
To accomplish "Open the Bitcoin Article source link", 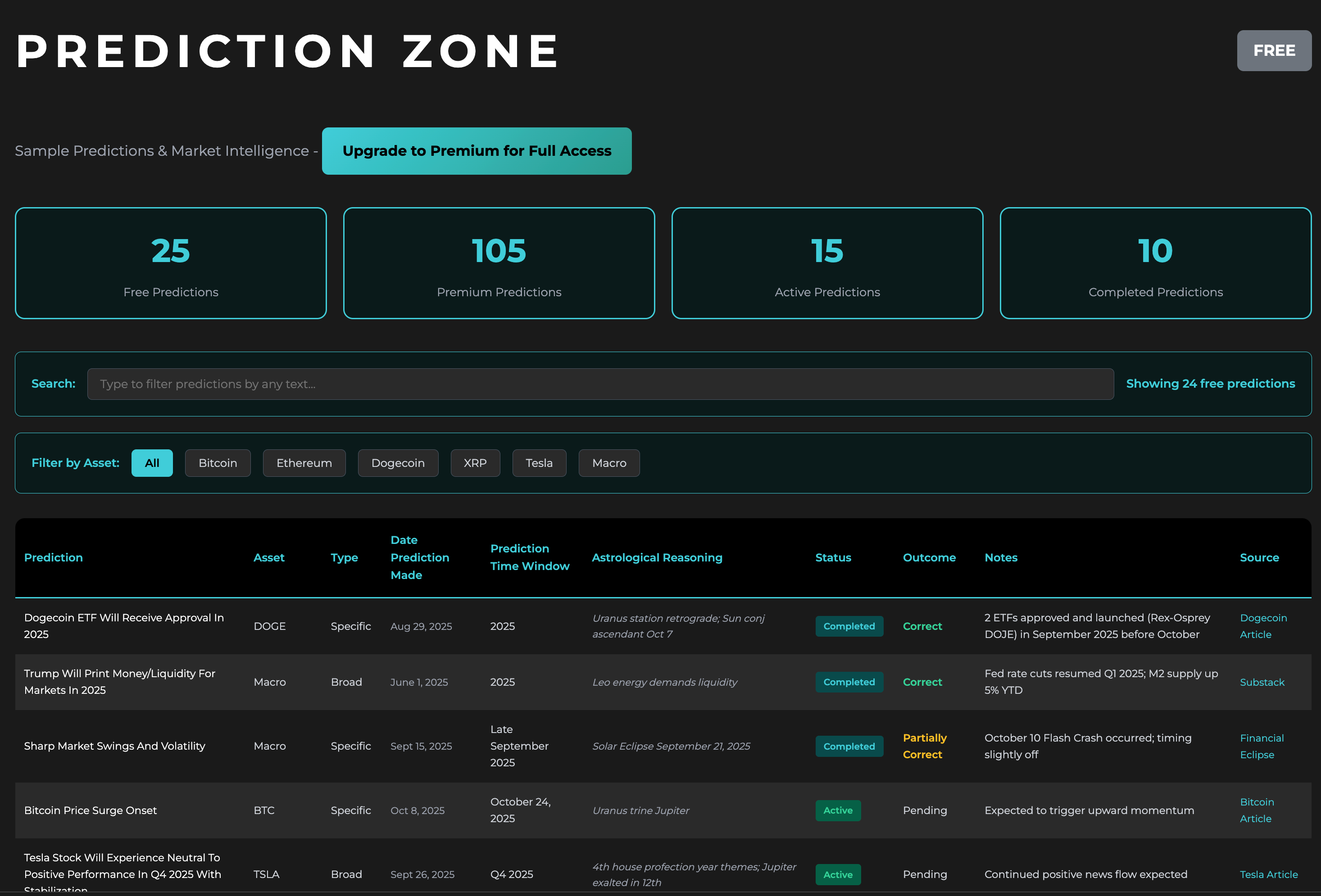I will 1256,810.
